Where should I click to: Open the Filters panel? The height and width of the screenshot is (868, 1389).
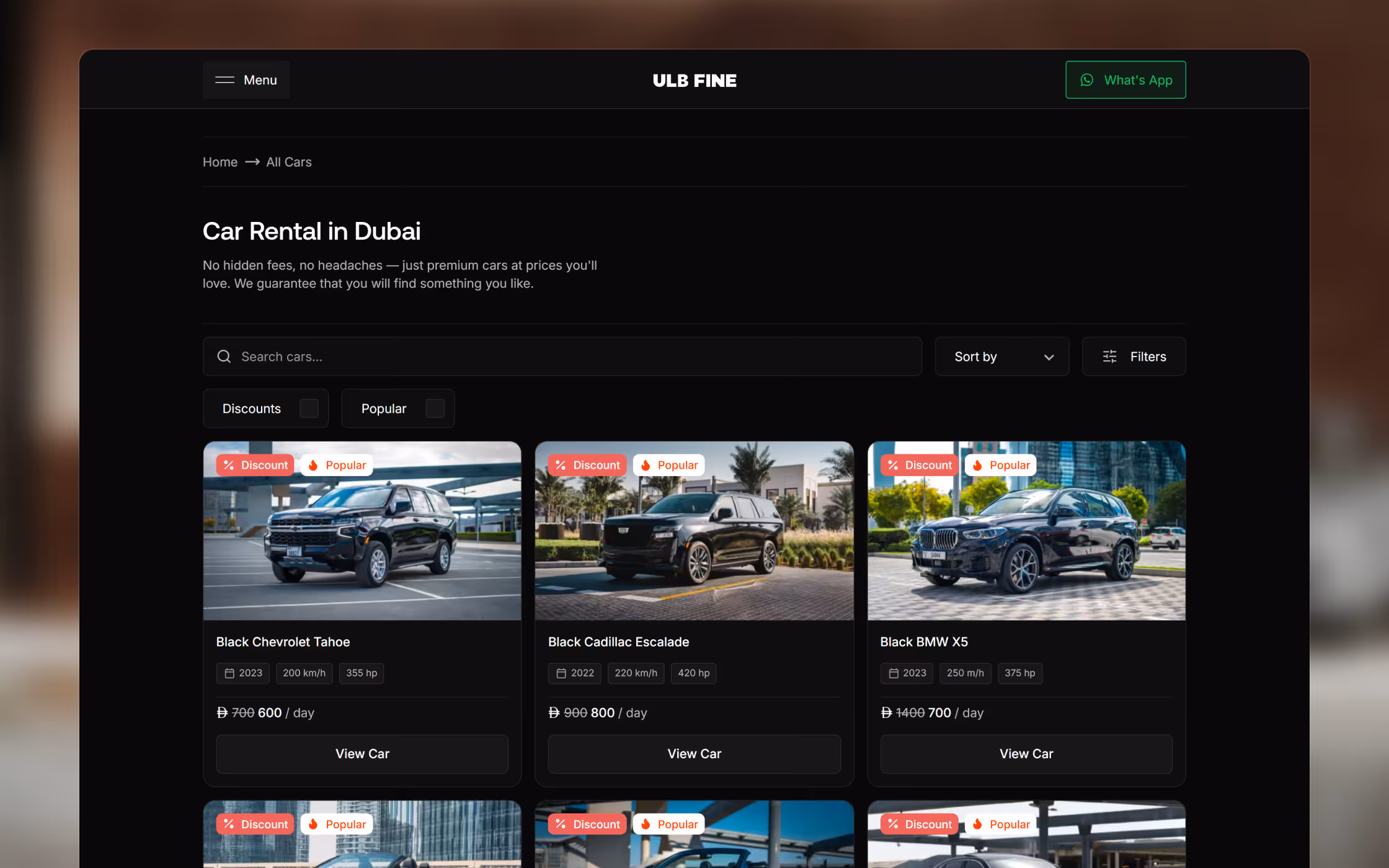(1134, 356)
